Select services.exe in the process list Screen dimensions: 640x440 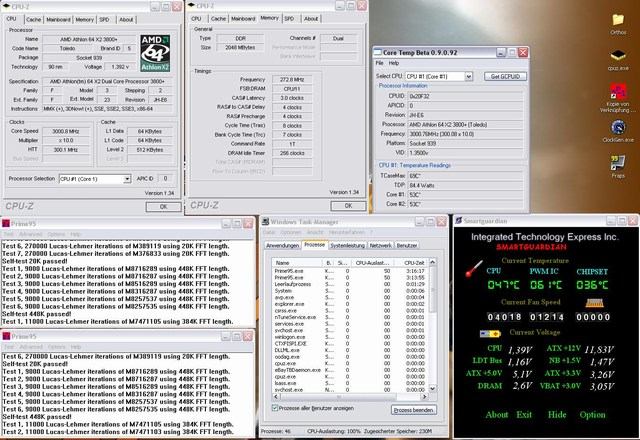click(x=351, y=324)
